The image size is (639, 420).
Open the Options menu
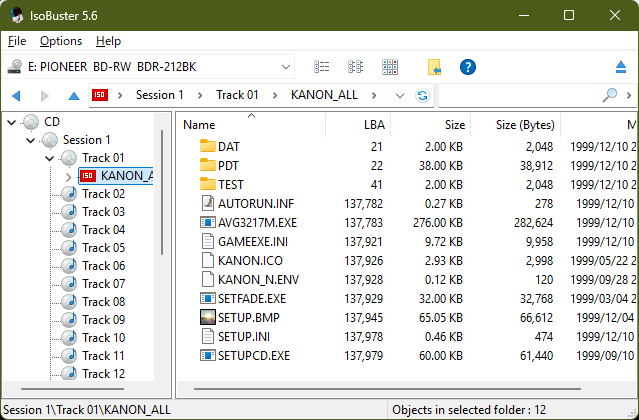pos(61,41)
